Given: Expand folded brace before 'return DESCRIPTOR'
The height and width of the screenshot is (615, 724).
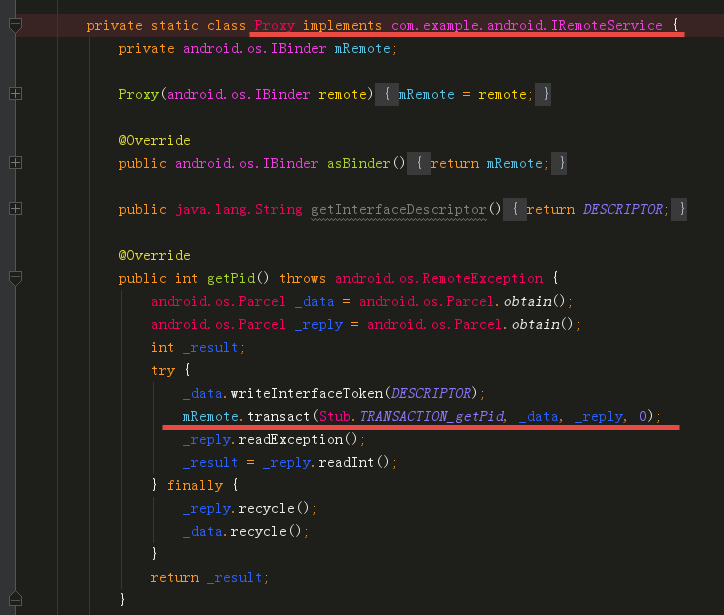Looking at the screenshot, I should pyautogui.click(x=515, y=209).
